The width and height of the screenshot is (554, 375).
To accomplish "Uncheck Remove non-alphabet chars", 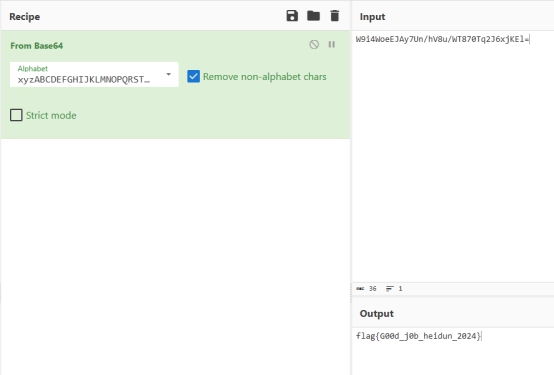I will (x=194, y=76).
